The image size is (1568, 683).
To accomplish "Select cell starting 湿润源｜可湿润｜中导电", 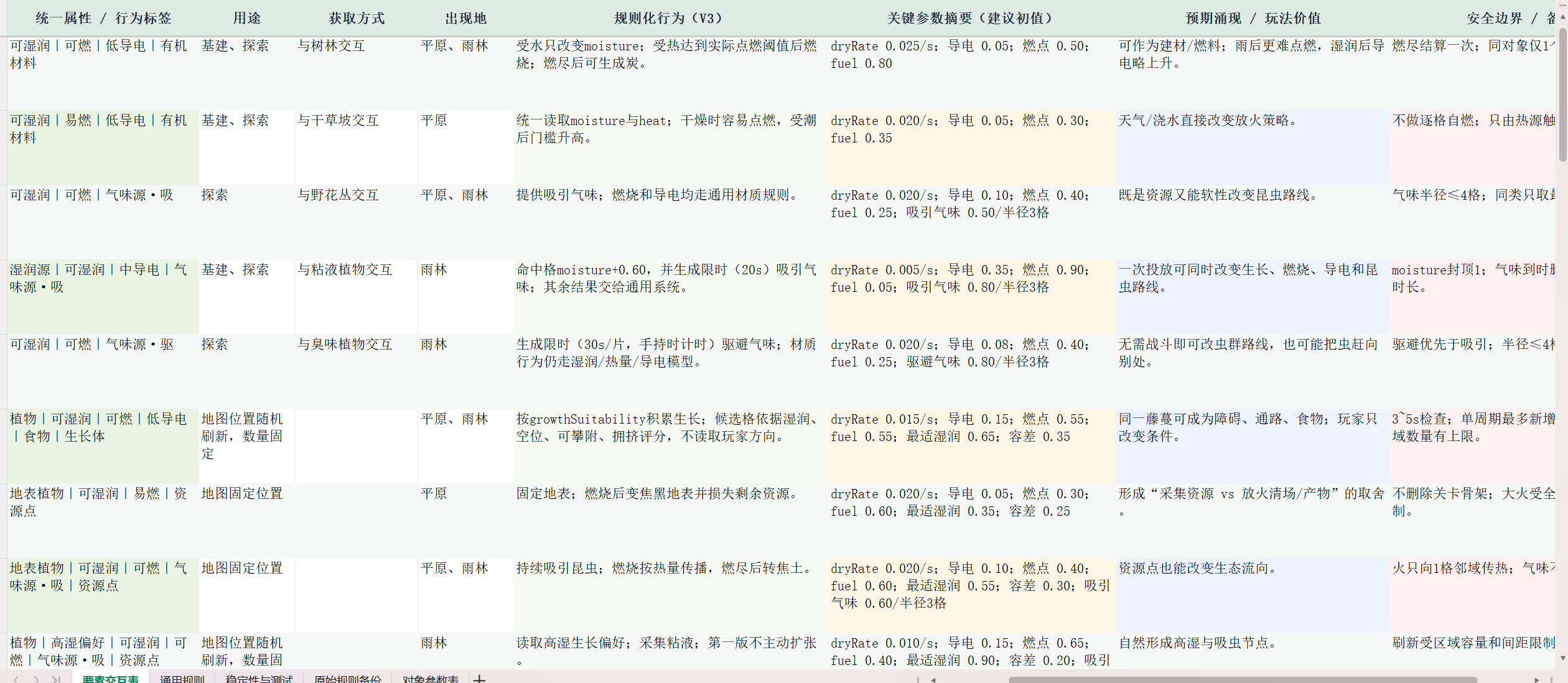I will tap(103, 297).
